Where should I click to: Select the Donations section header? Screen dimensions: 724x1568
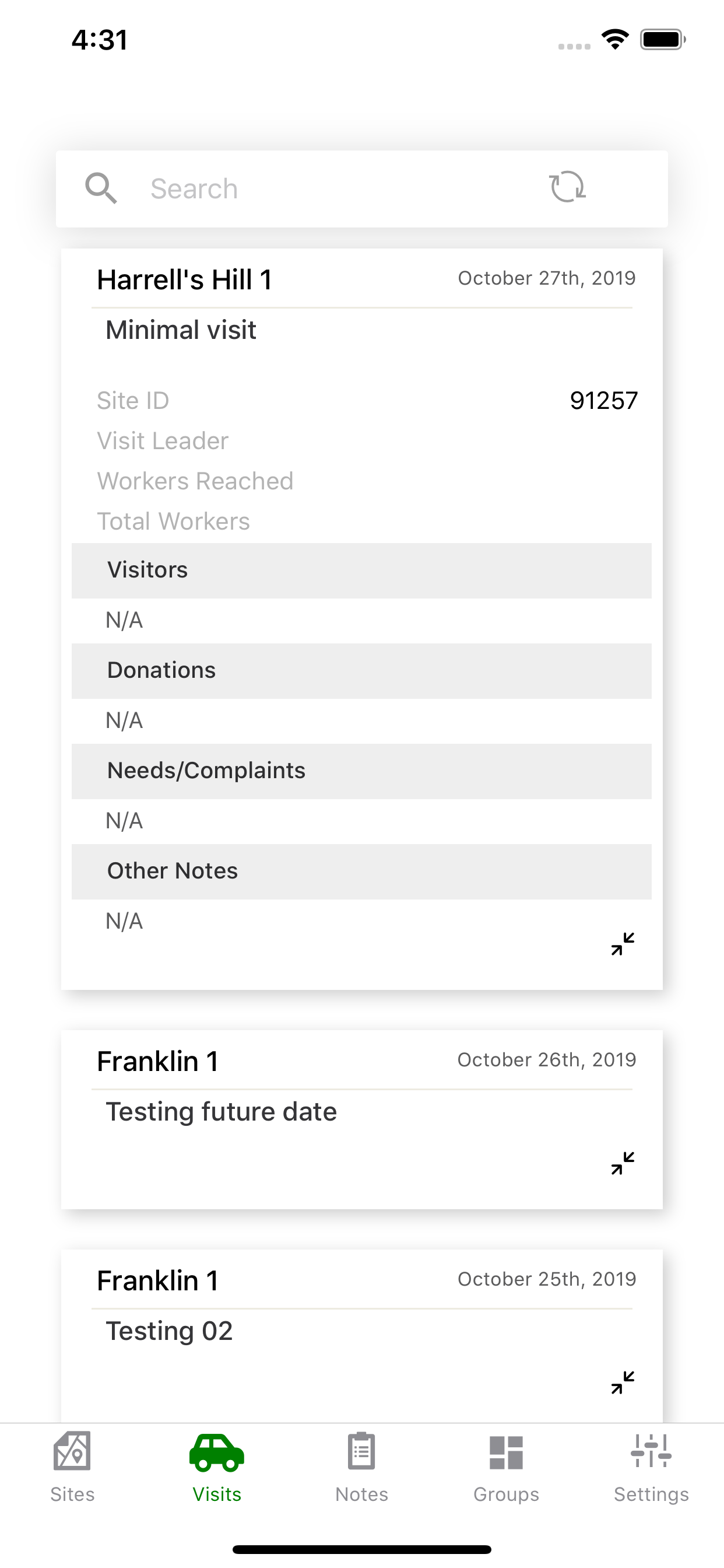(361, 671)
